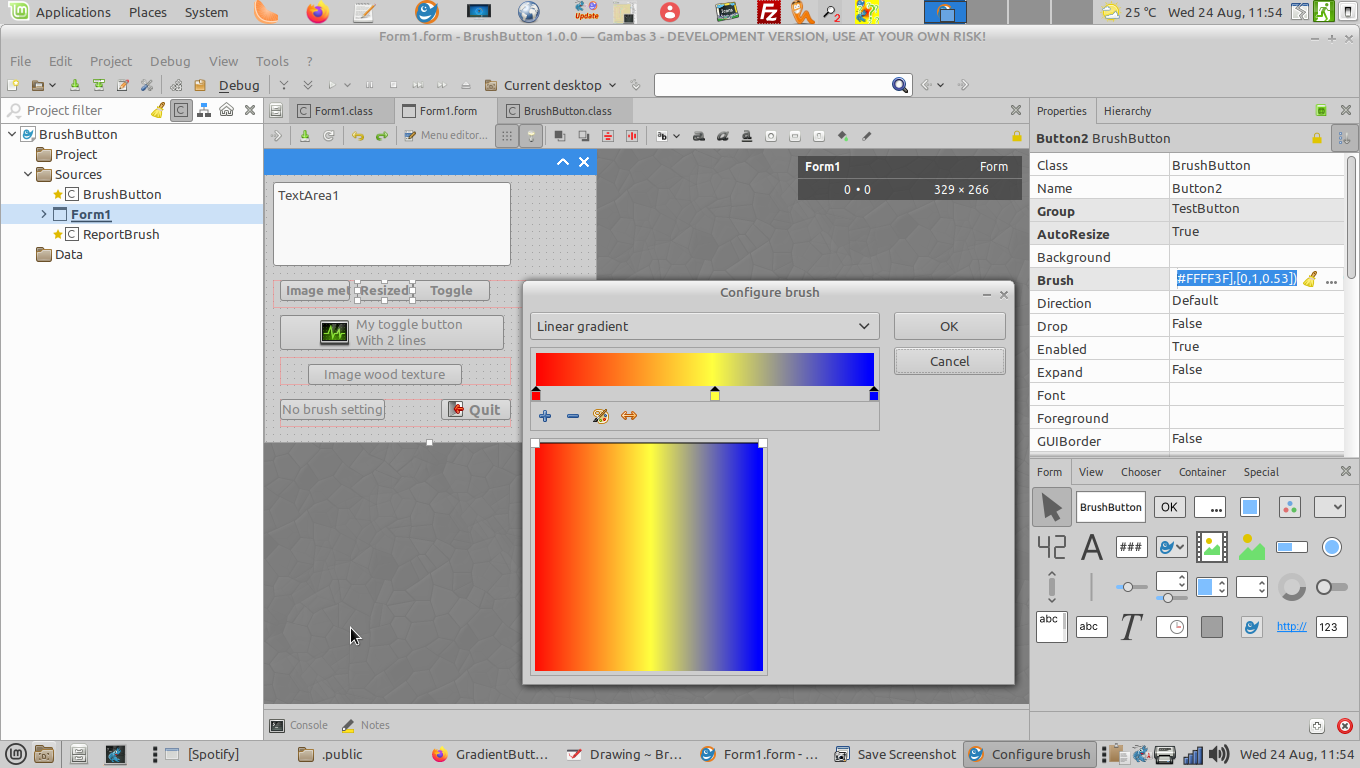Click the broom clear icon in Brush property
The image size is (1360, 768).
coord(1310,280)
